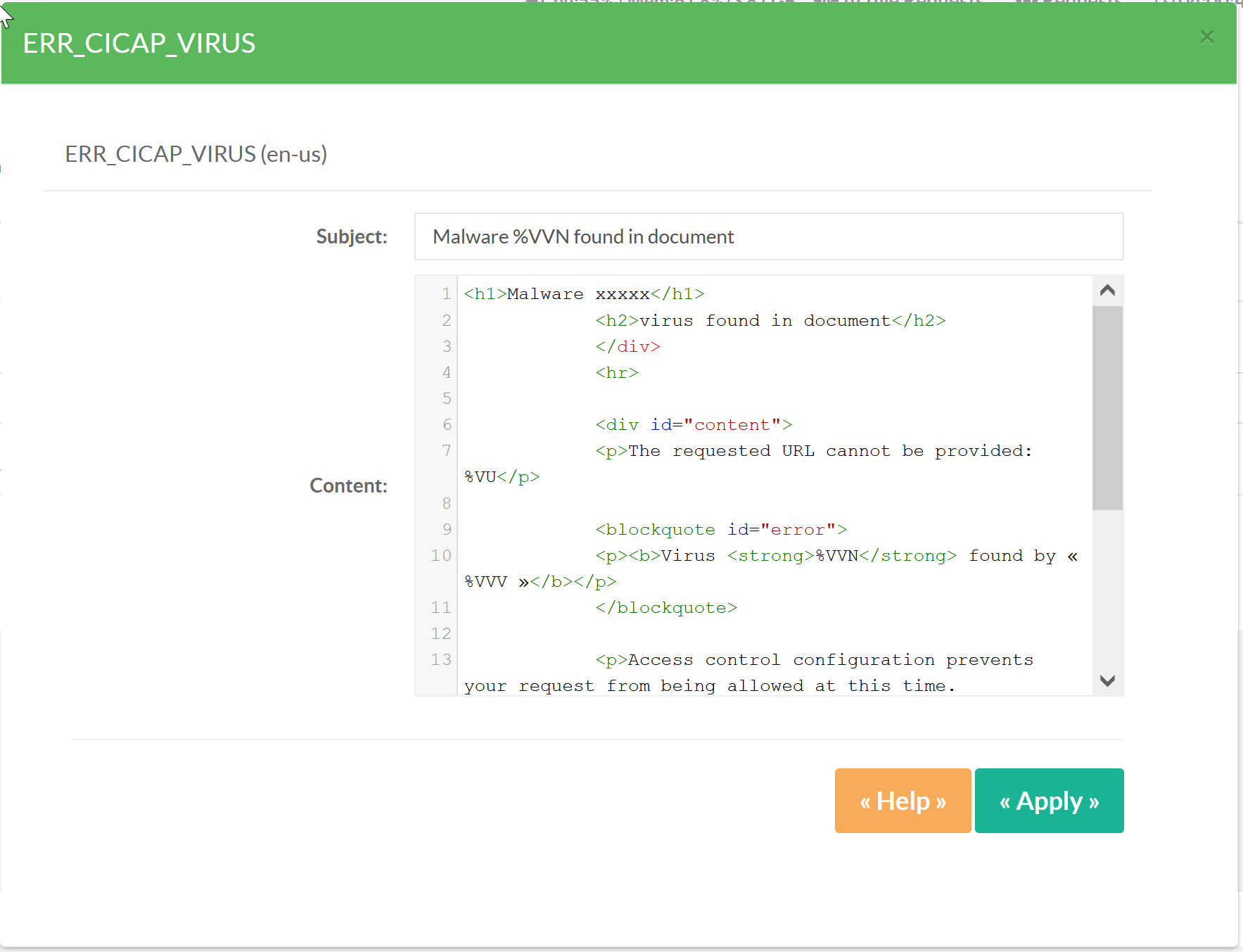Click the strong %VVN tag on line 10
The width and height of the screenshot is (1243, 952).
841,556
